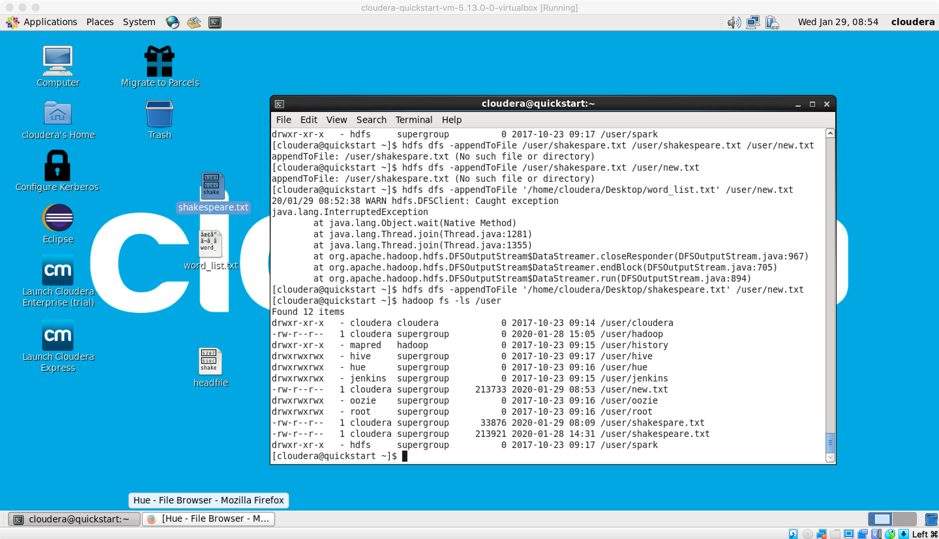The height and width of the screenshot is (539, 939).
Task: Click VirtualBox optical disc status icon
Action: [808, 534]
